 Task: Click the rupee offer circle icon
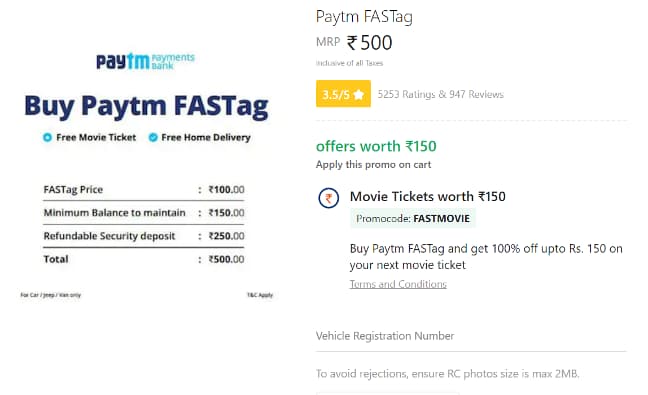click(329, 198)
